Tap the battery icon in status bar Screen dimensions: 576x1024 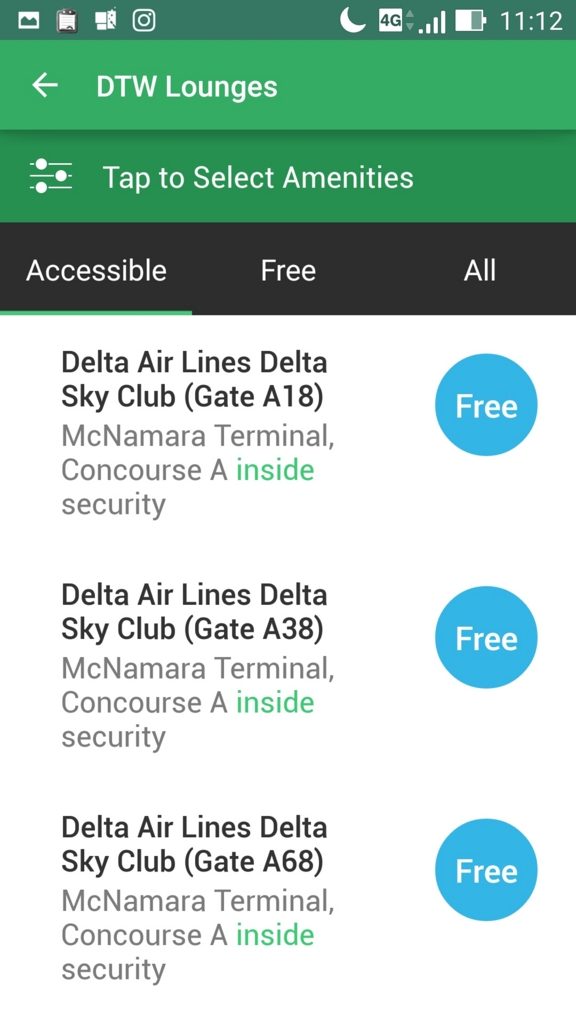click(470, 21)
